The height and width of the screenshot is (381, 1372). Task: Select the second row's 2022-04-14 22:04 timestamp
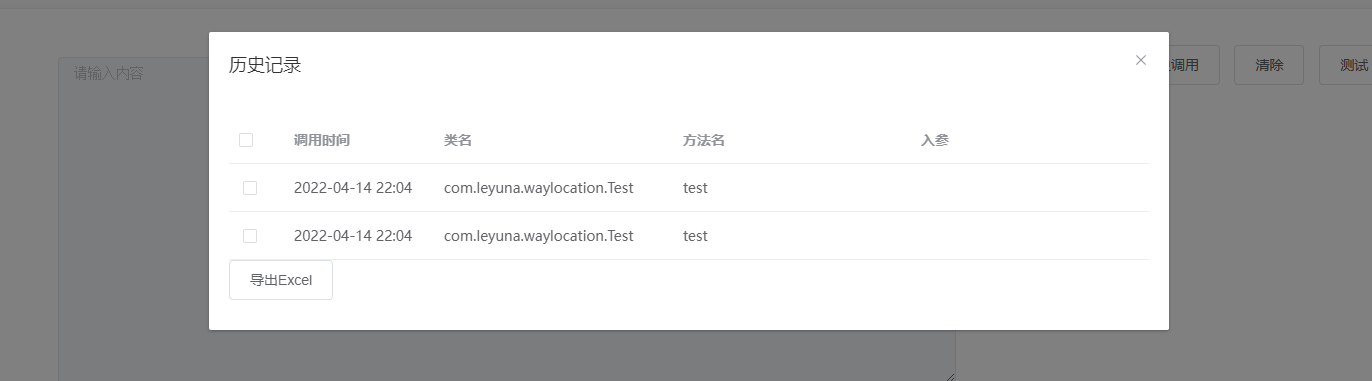(x=353, y=236)
